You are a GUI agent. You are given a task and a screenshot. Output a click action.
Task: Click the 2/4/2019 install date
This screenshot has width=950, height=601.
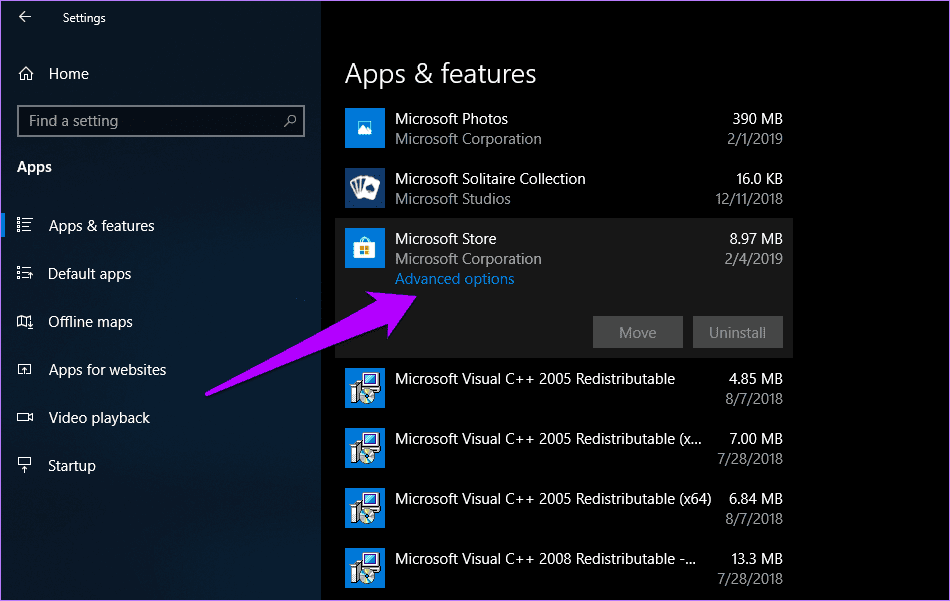click(x=753, y=259)
